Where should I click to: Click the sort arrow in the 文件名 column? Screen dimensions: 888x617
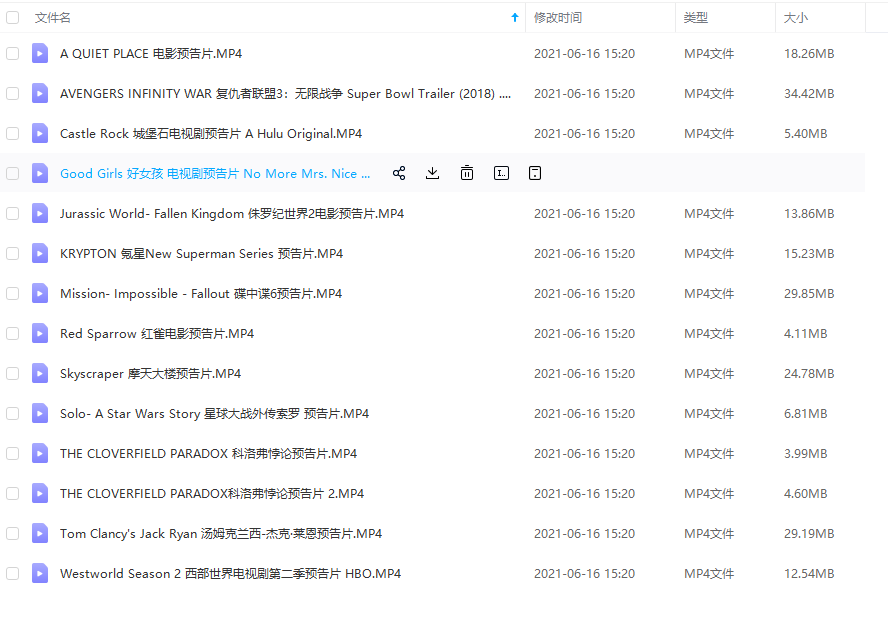[515, 17]
